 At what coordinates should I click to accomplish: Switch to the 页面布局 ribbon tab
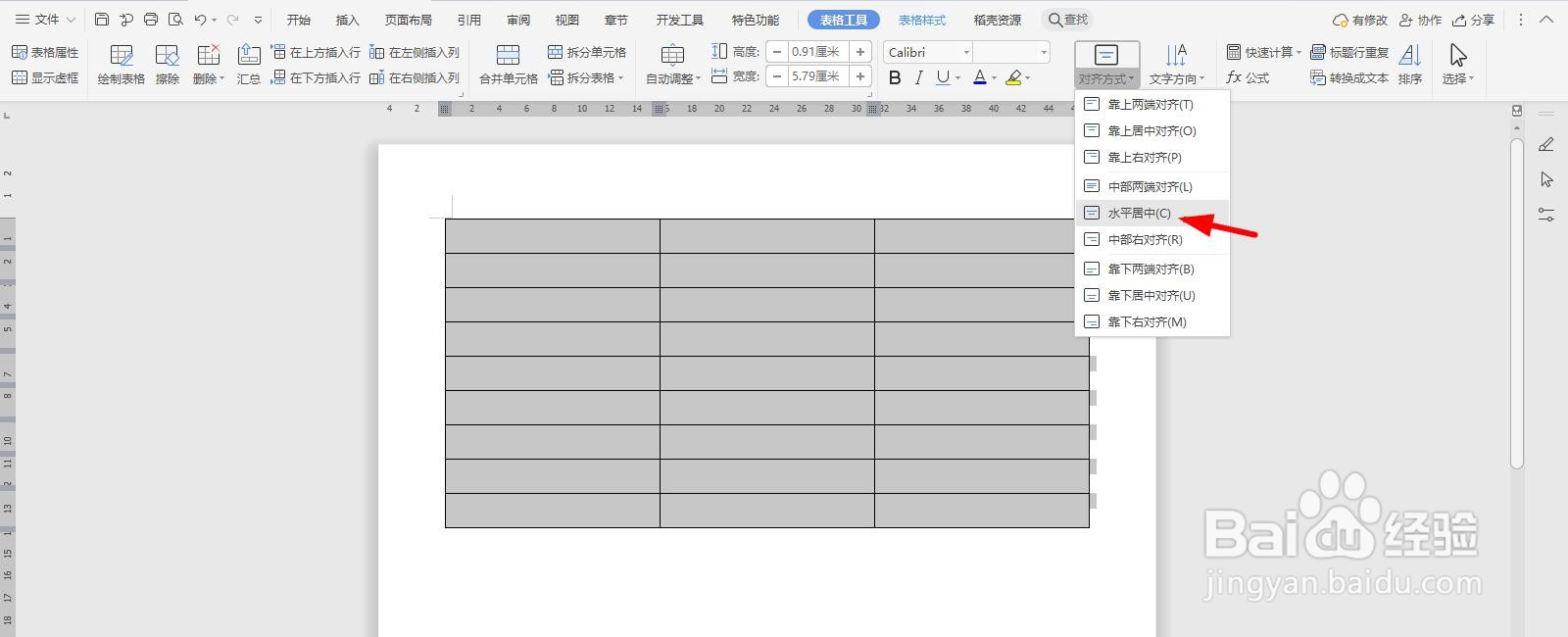pyautogui.click(x=409, y=20)
